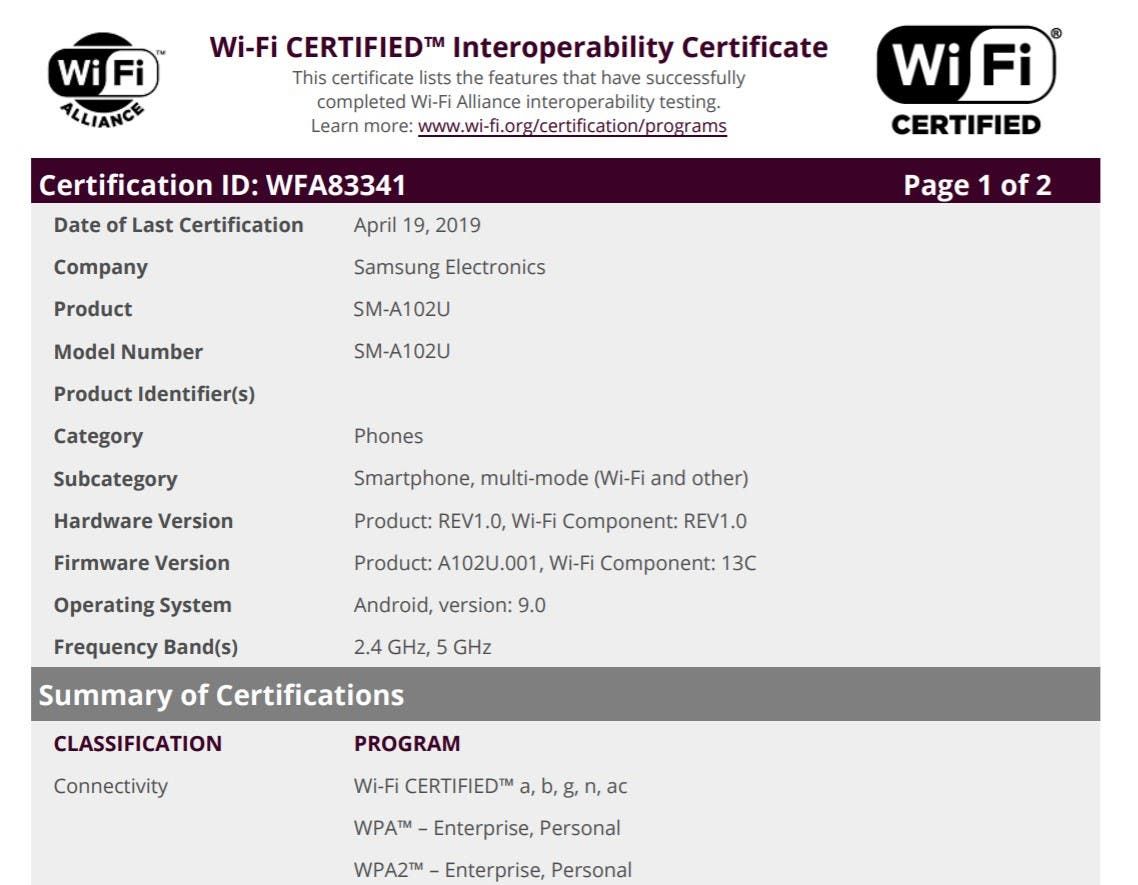Click the Product Identifier(s) label

tap(155, 394)
